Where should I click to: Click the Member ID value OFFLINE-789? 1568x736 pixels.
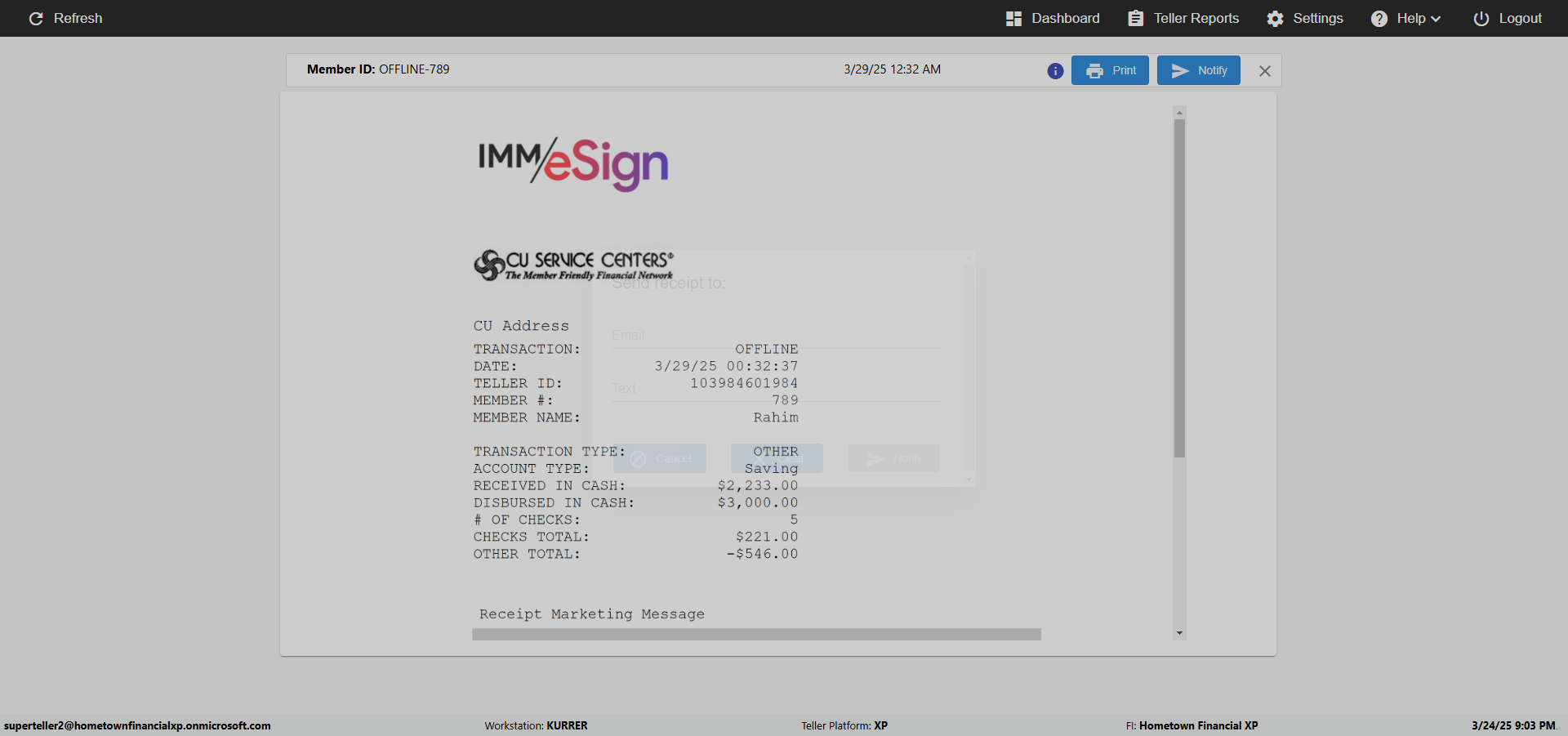click(x=414, y=69)
